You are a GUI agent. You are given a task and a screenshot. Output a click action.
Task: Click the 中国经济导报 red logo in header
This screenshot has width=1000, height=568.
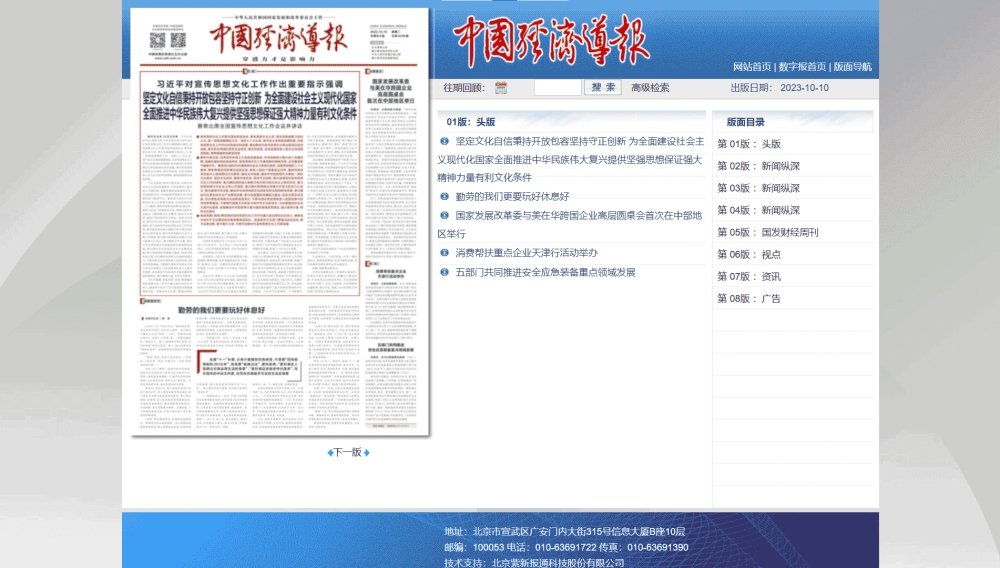click(x=551, y=41)
